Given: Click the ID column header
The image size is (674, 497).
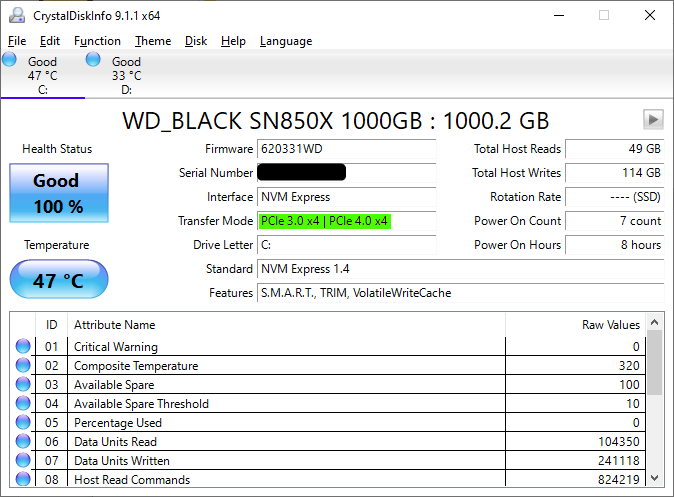Looking at the screenshot, I should click(52, 325).
